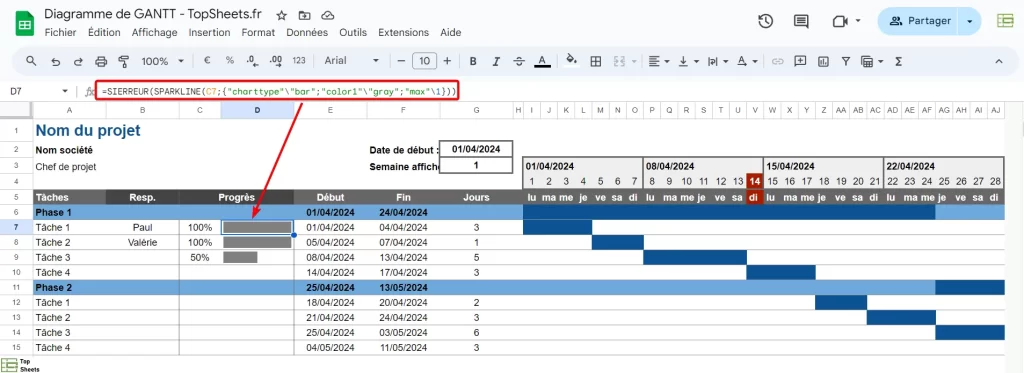Screen dimensions: 1024x373
Task: Click the merge cells icon
Action: tap(619, 61)
